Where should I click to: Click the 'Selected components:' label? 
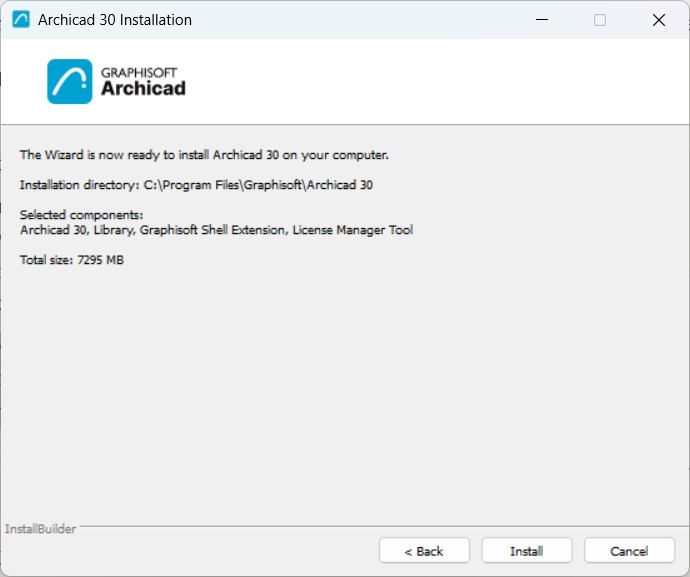point(81,215)
